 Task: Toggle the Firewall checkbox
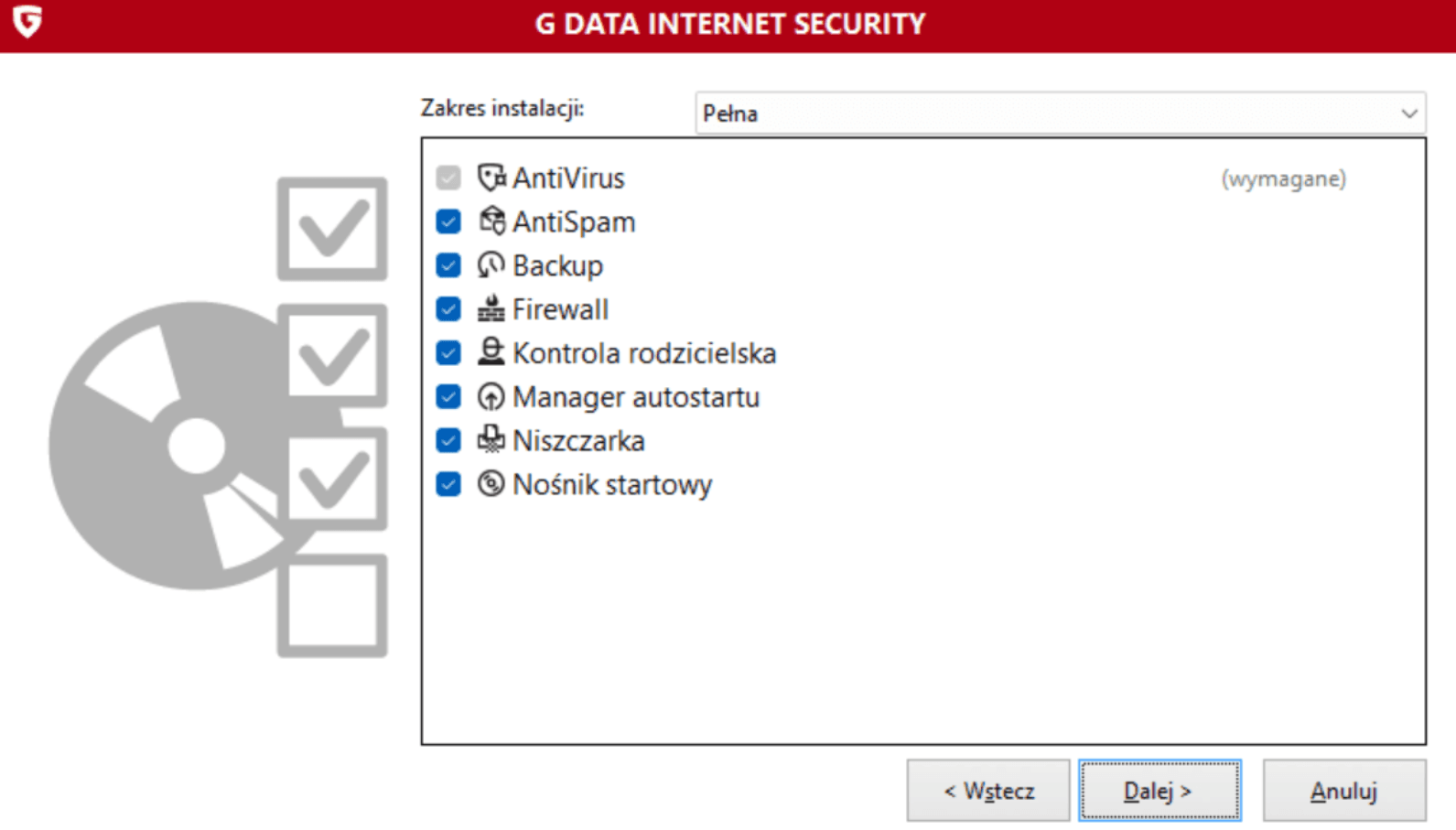(448, 309)
